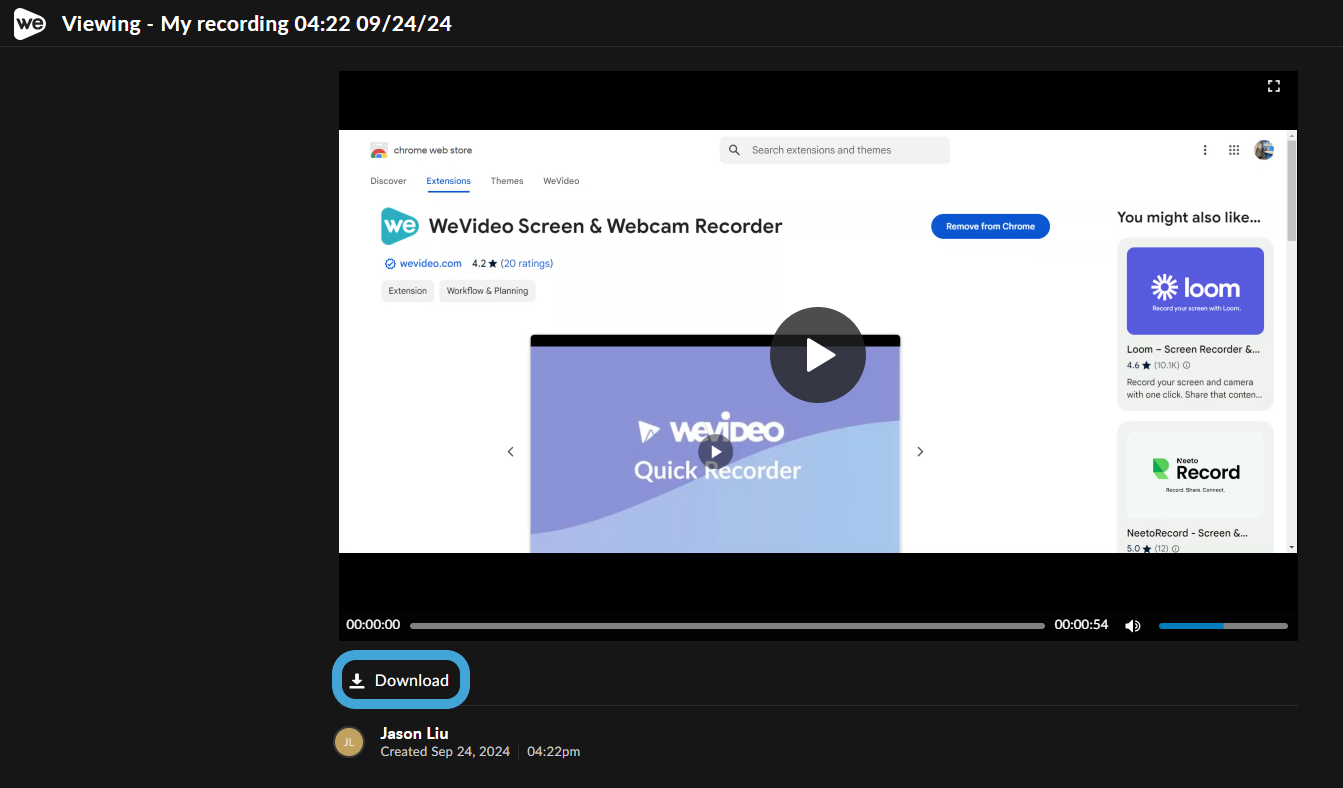Click the Viewing - My recording title
The image size is (1343, 788).
click(x=257, y=23)
